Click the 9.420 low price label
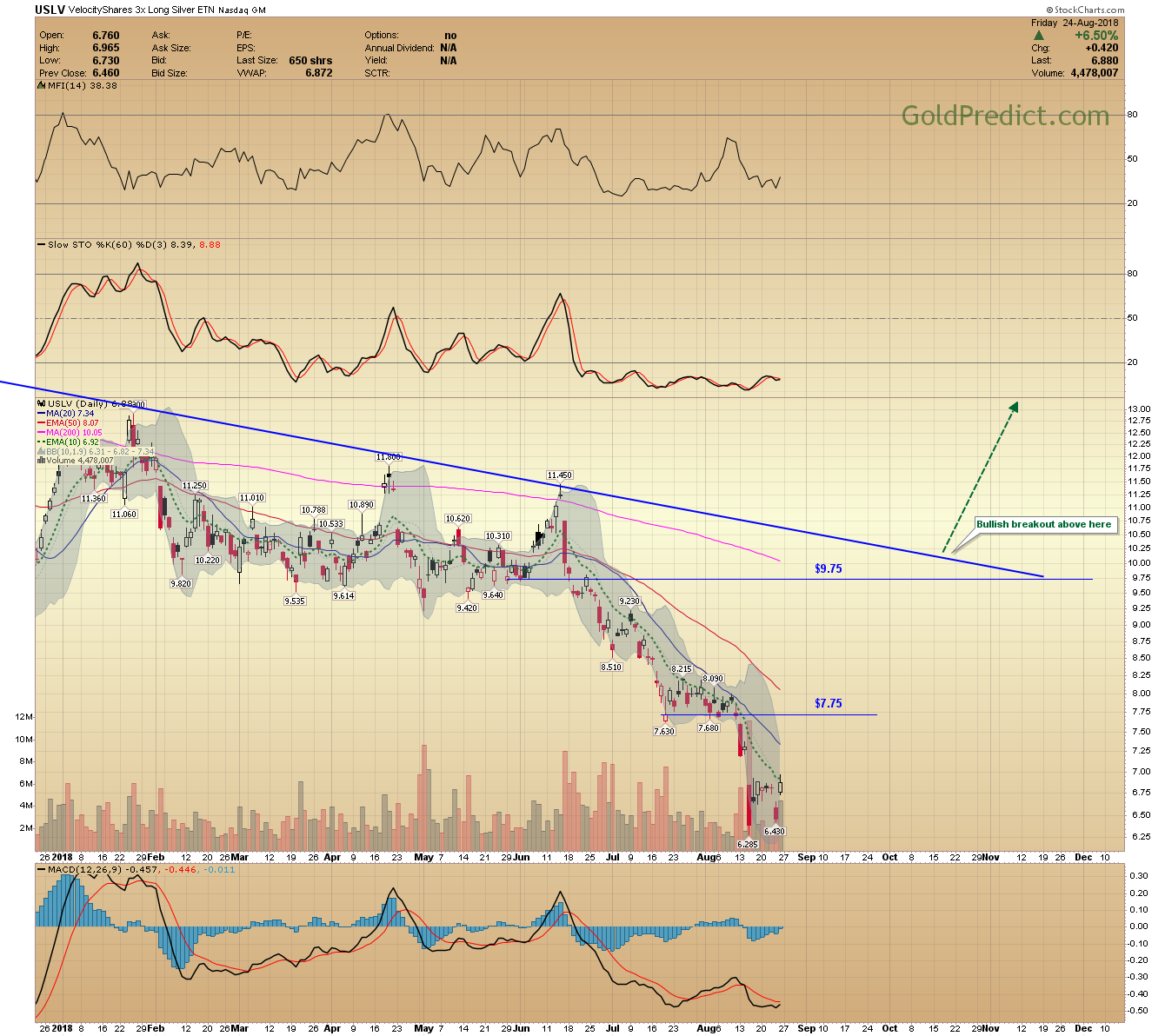This screenshot has height=1036, width=1165. pyautogui.click(x=467, y=608)
